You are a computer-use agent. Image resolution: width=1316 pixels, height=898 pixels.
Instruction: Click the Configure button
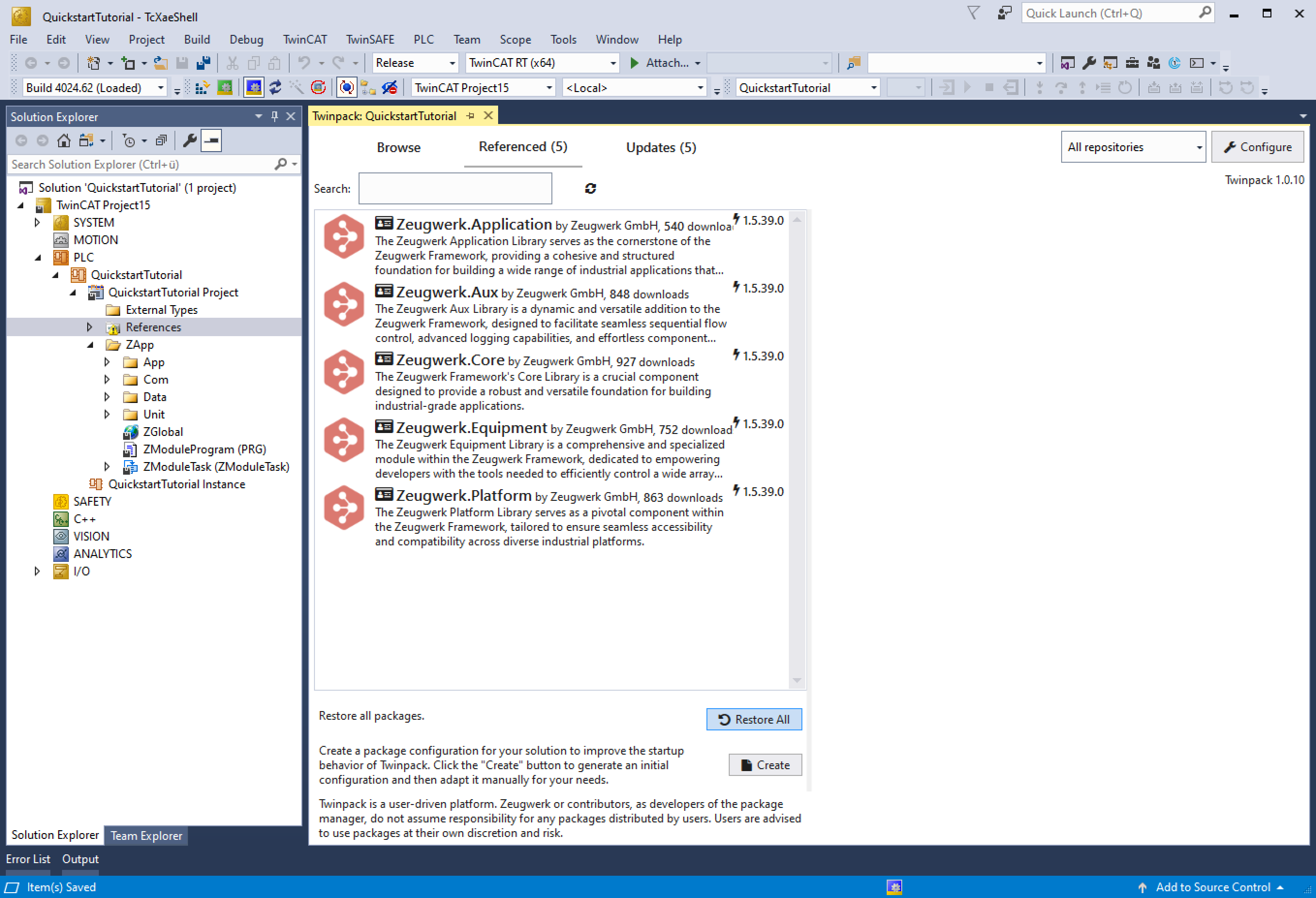[1258, 147]
